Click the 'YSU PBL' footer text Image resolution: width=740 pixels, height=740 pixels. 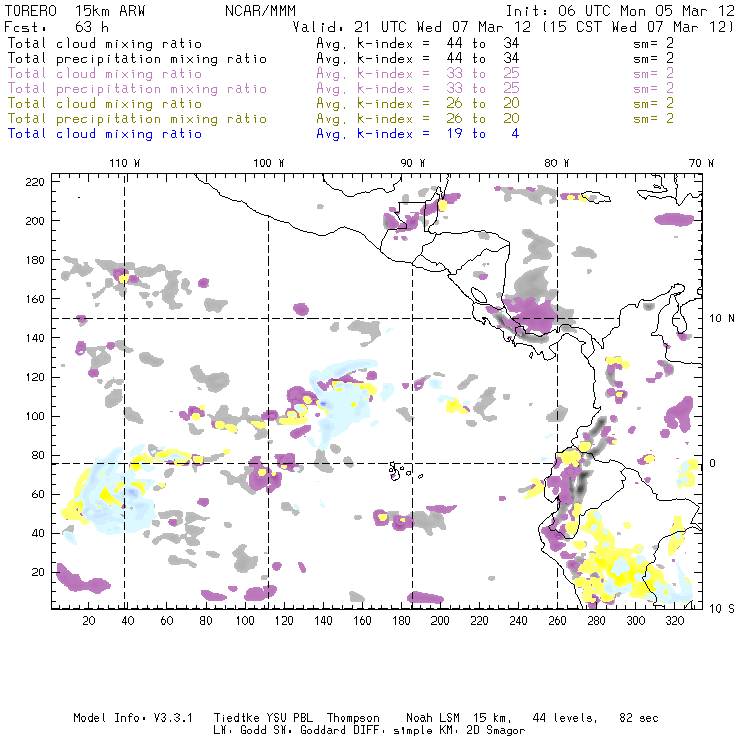289,718
